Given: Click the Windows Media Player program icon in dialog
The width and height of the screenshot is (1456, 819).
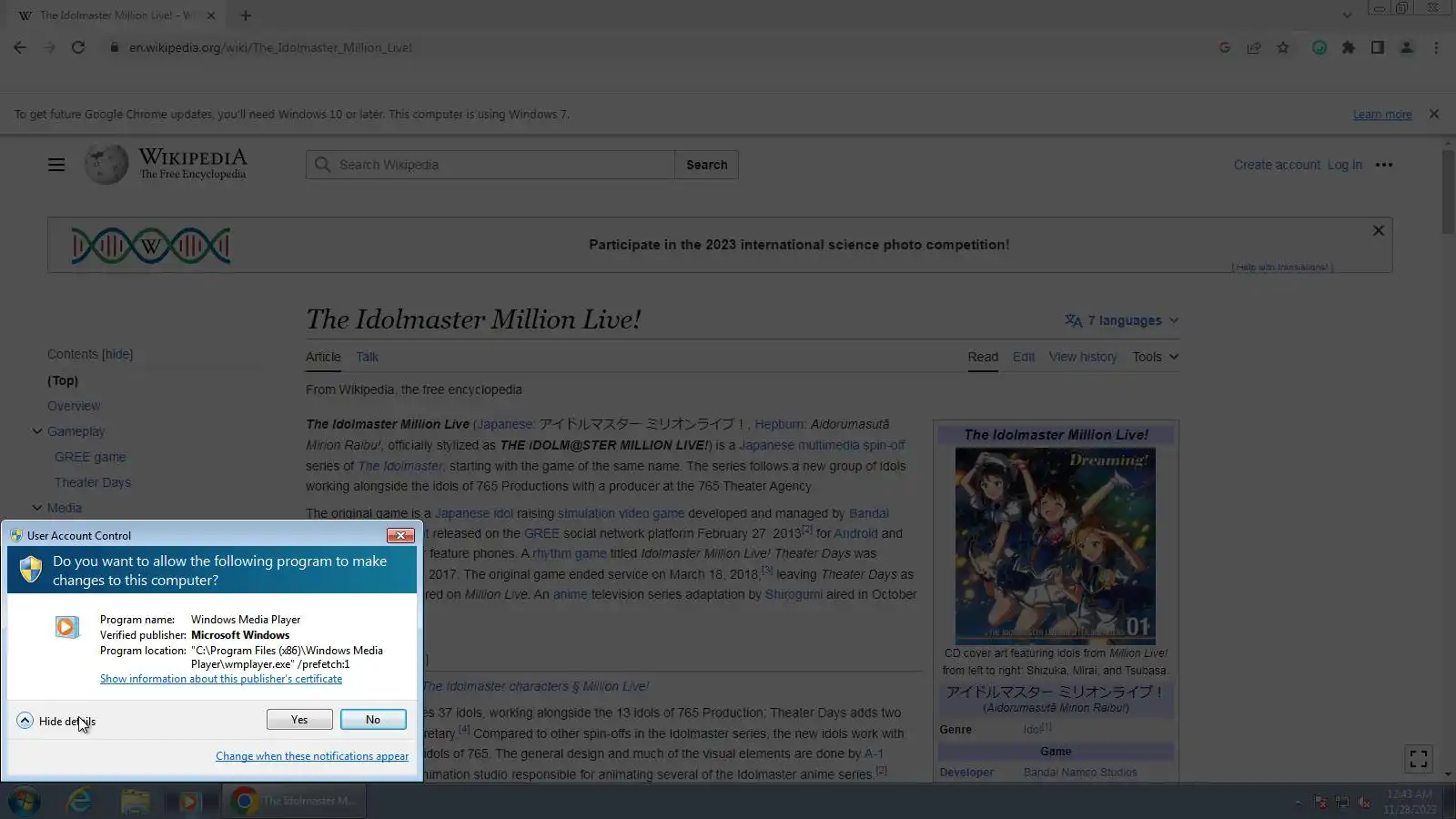Looking at the screenshot, I should (66, 626).
